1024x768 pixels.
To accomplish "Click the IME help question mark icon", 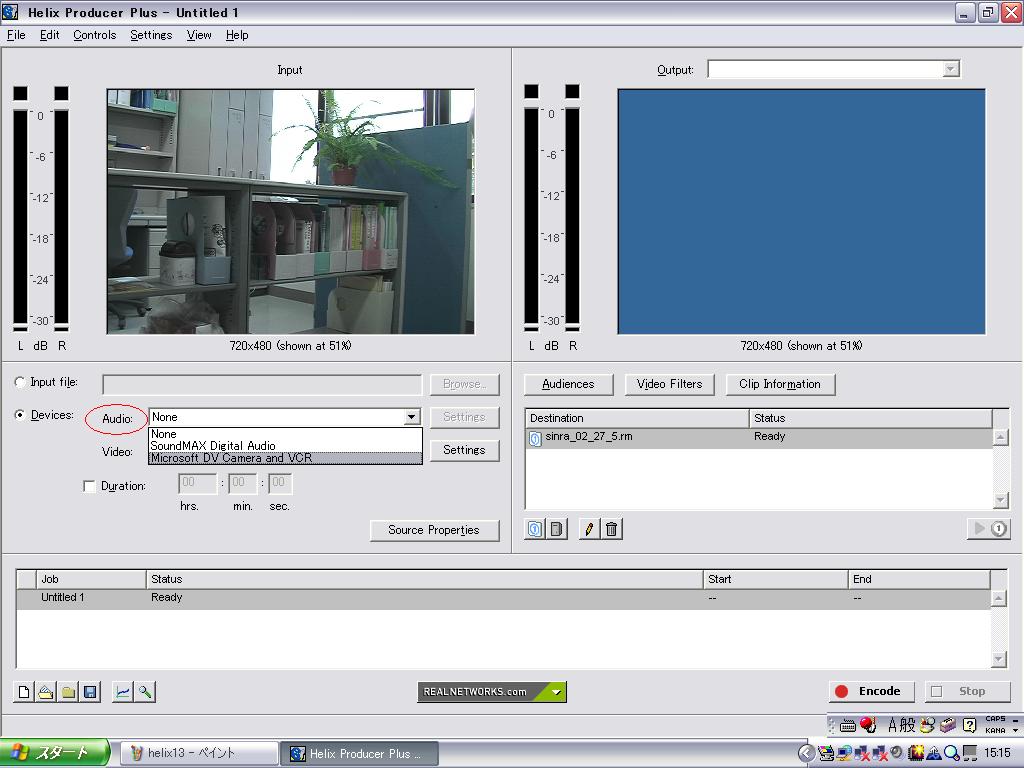I will coord(970,724).
